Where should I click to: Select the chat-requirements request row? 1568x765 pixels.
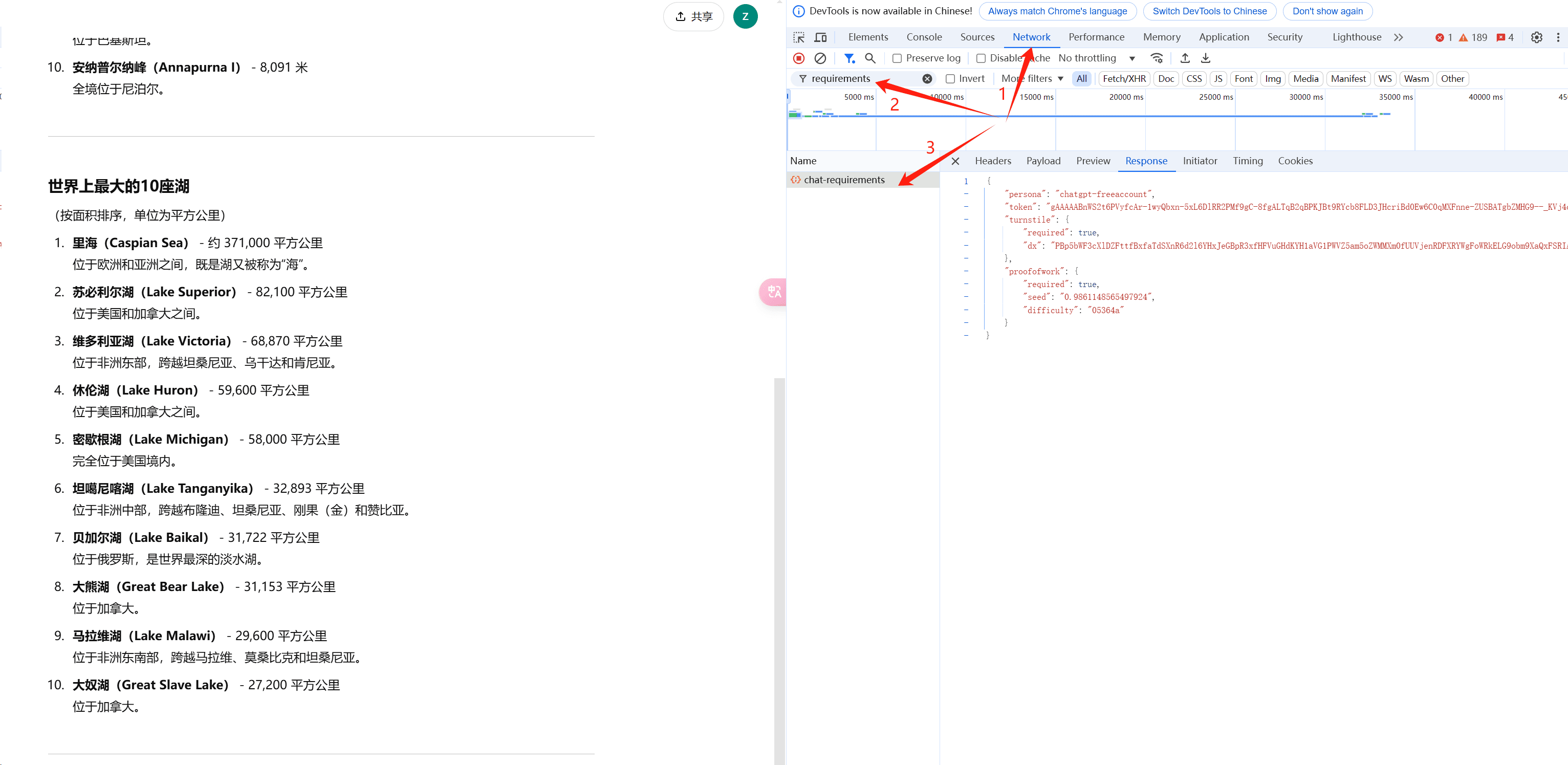click(863, 180)
